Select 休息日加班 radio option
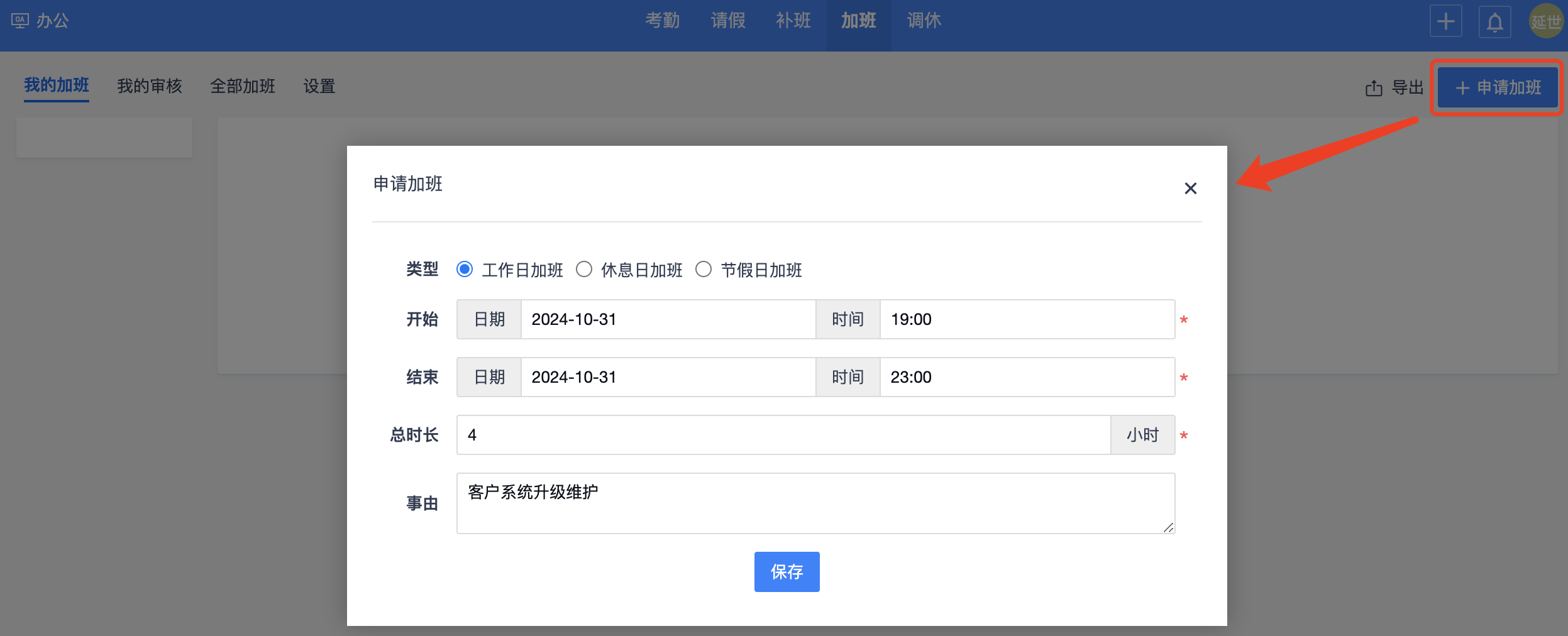Screen dimensions: 1568x636 (584, 270)
